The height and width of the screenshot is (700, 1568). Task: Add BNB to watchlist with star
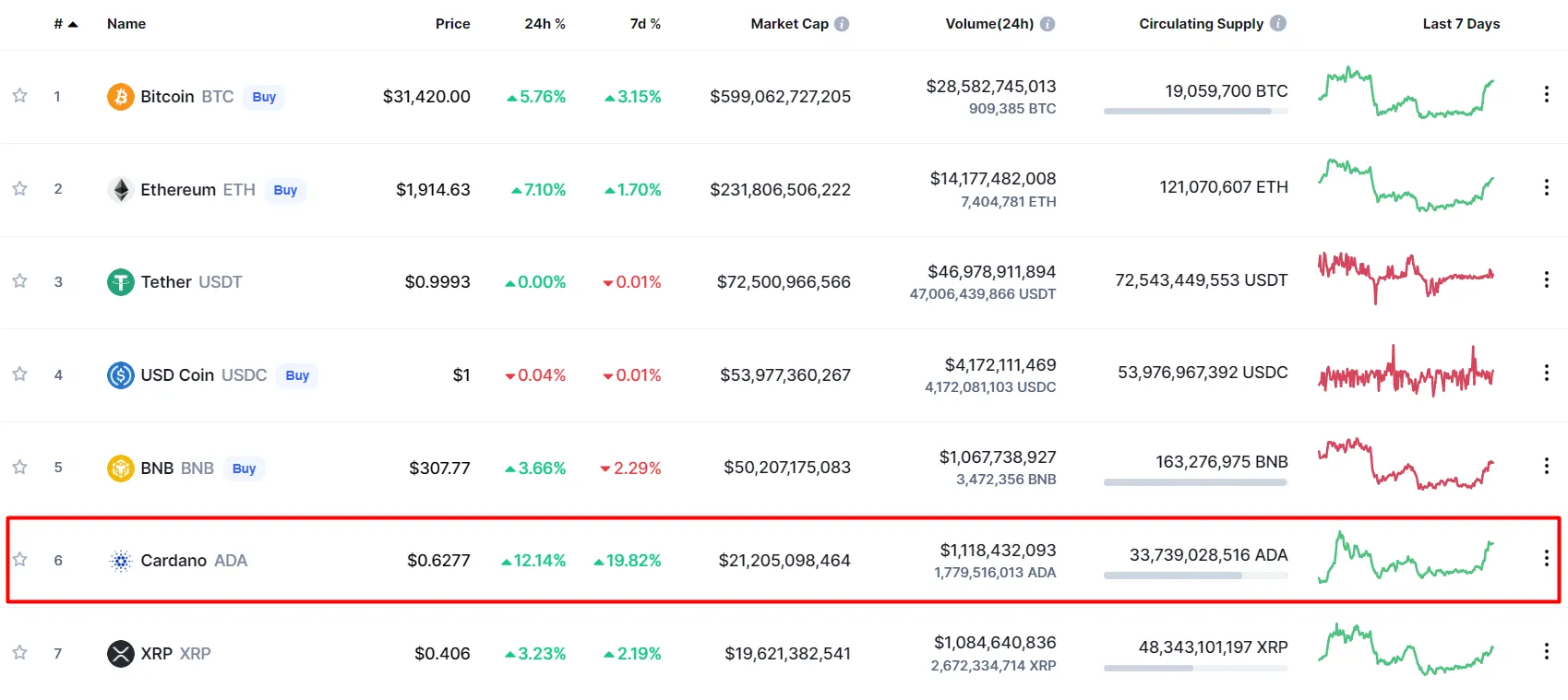[19, 468]
